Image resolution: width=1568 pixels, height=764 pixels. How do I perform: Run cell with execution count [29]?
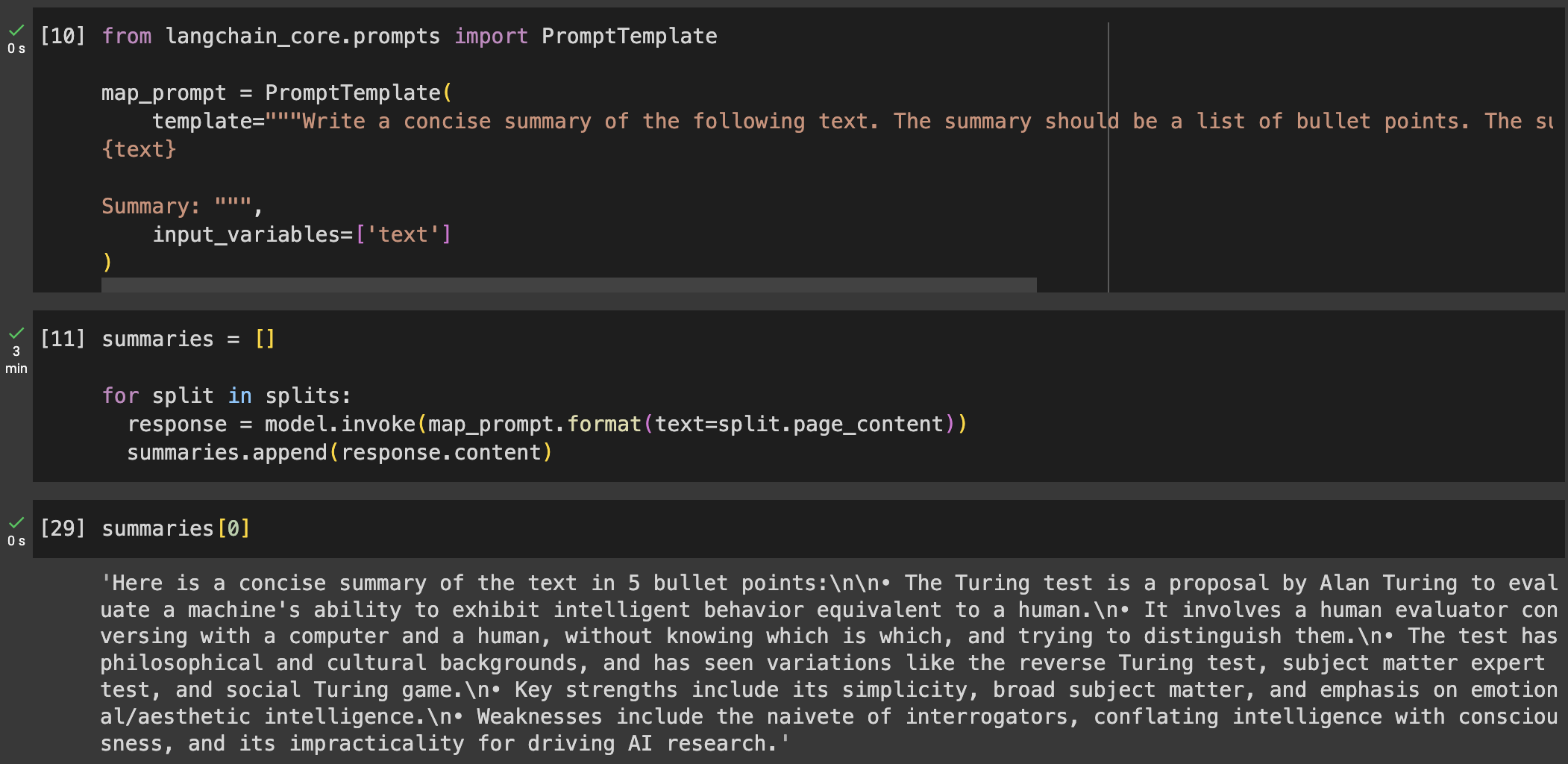tap(63, 528)
